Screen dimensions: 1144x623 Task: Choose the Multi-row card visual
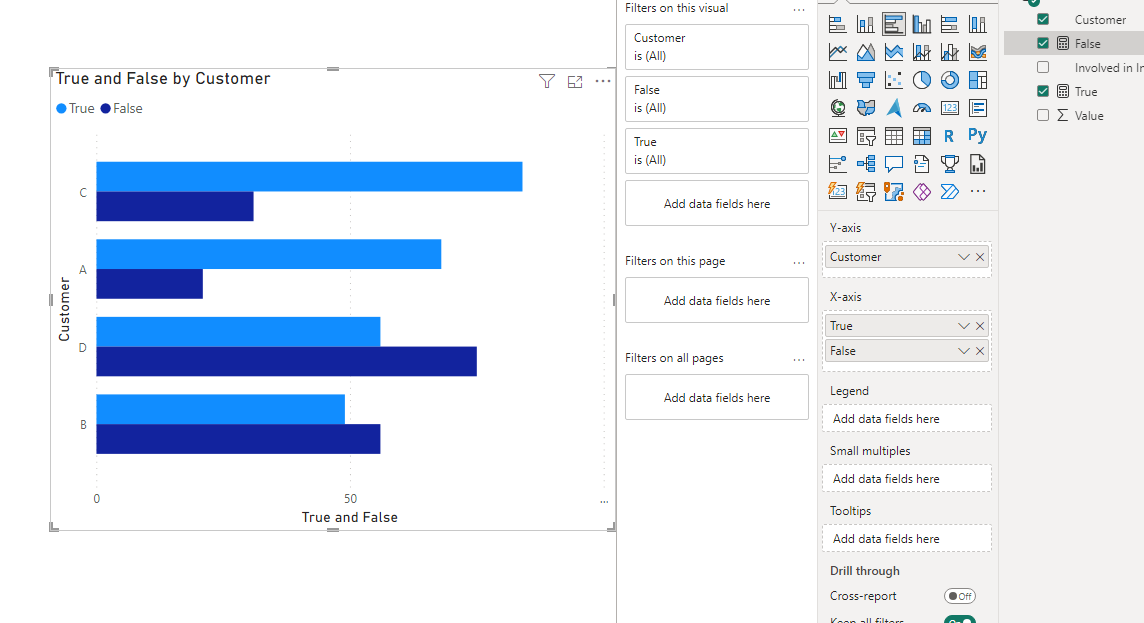(x=978, y=108)
